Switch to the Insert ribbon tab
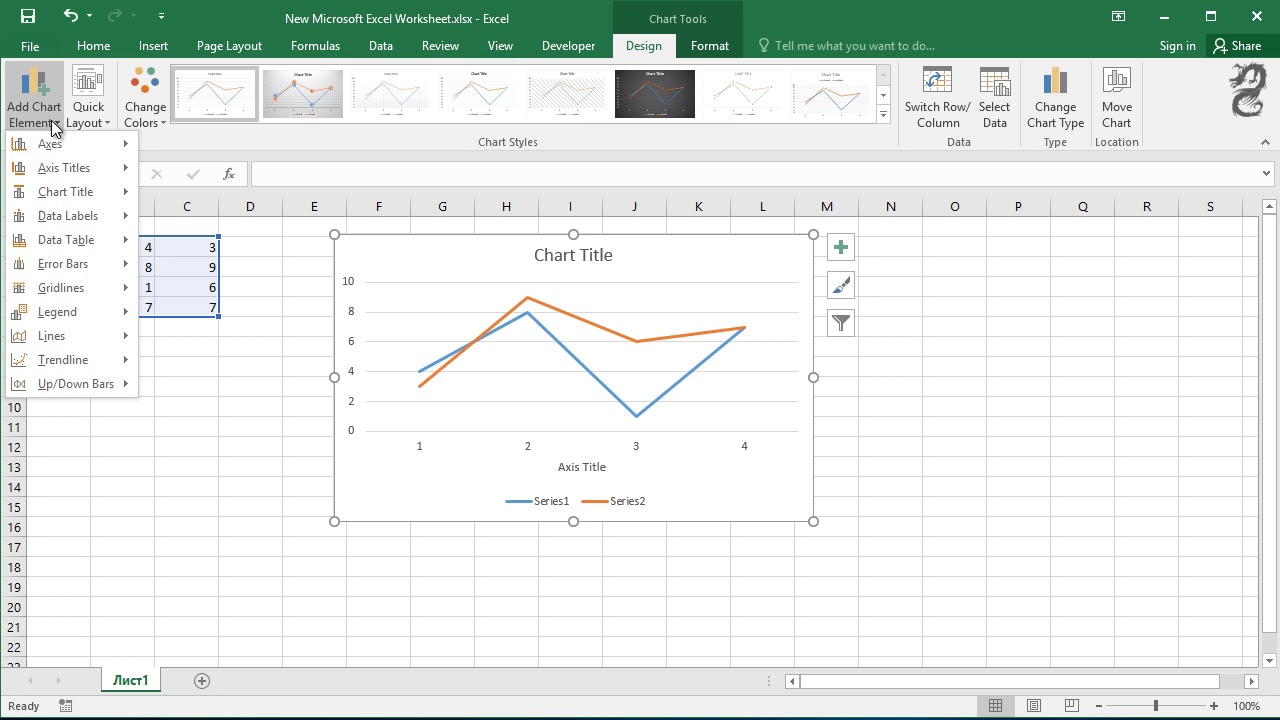 tap(153, 46)
